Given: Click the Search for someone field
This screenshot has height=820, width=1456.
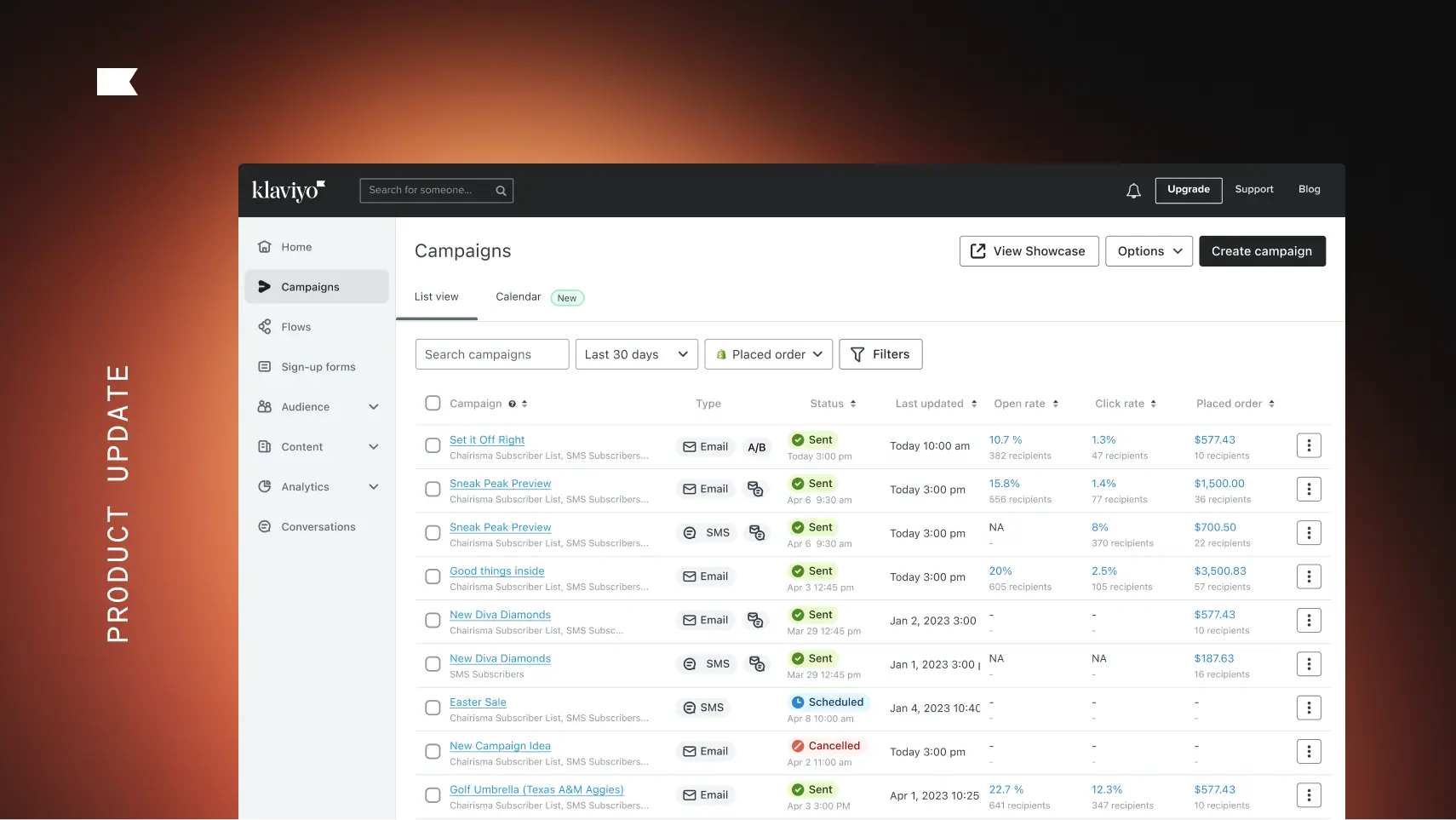Looking at the screenshot, I should tap(437, 191).
